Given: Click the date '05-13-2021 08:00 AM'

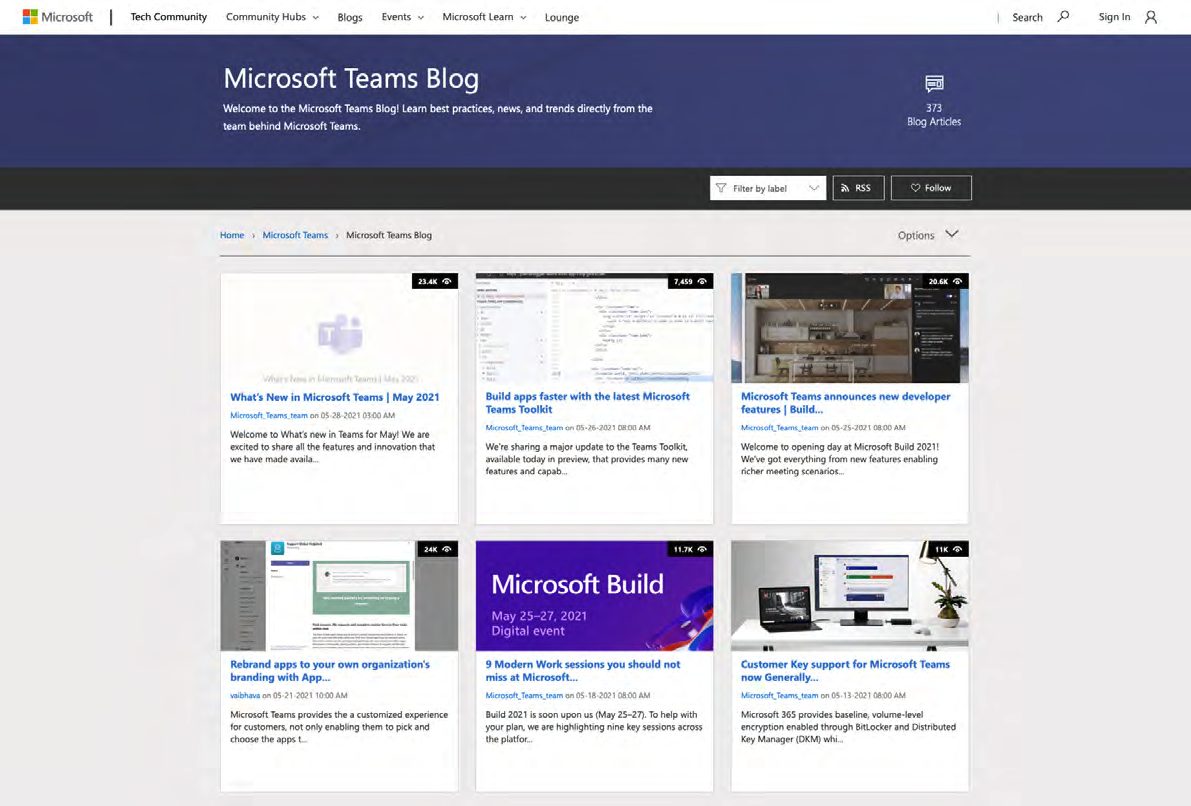Looking at the screenshot, I should (868, 695).
